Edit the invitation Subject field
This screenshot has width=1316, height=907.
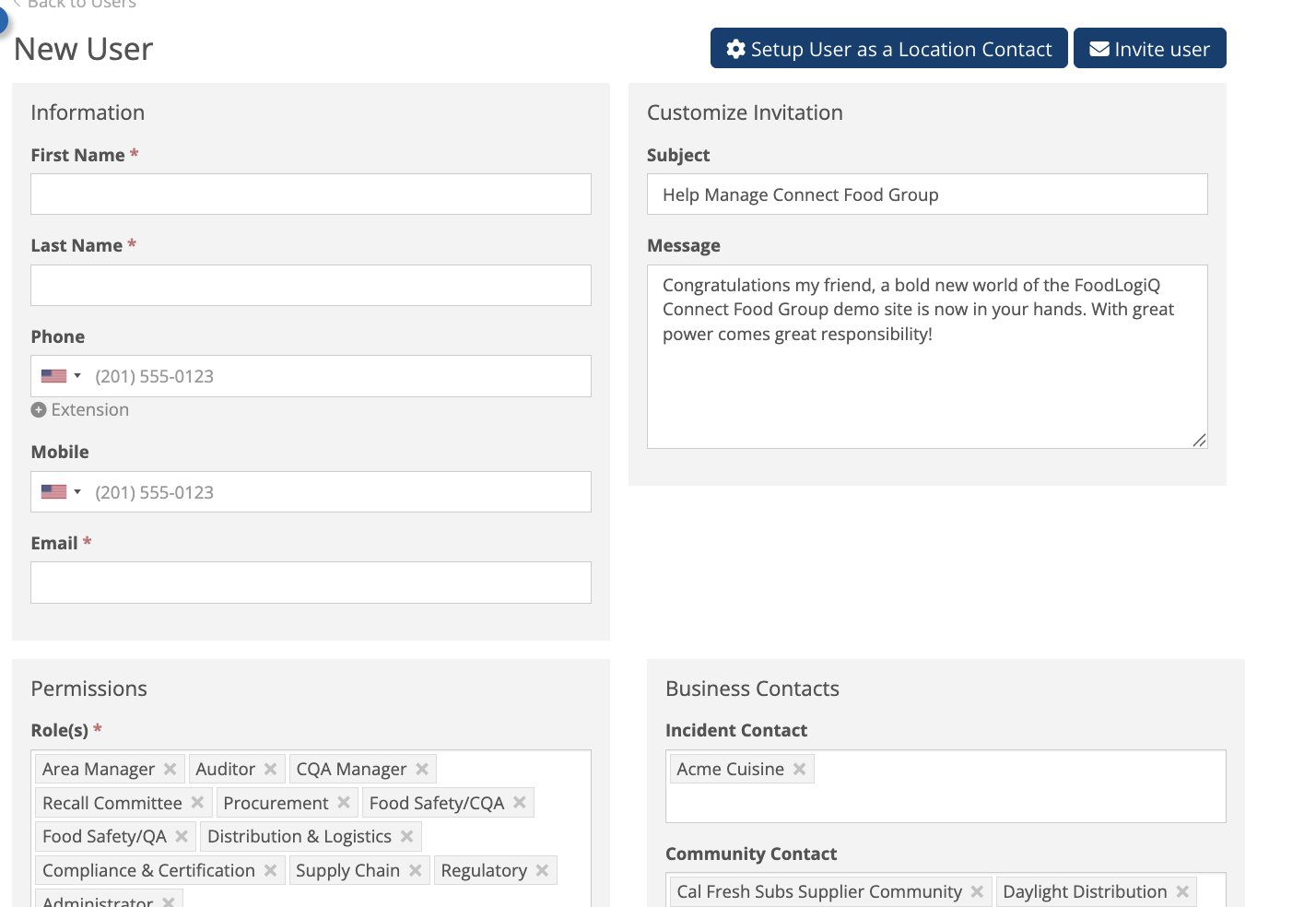(926, 194)
